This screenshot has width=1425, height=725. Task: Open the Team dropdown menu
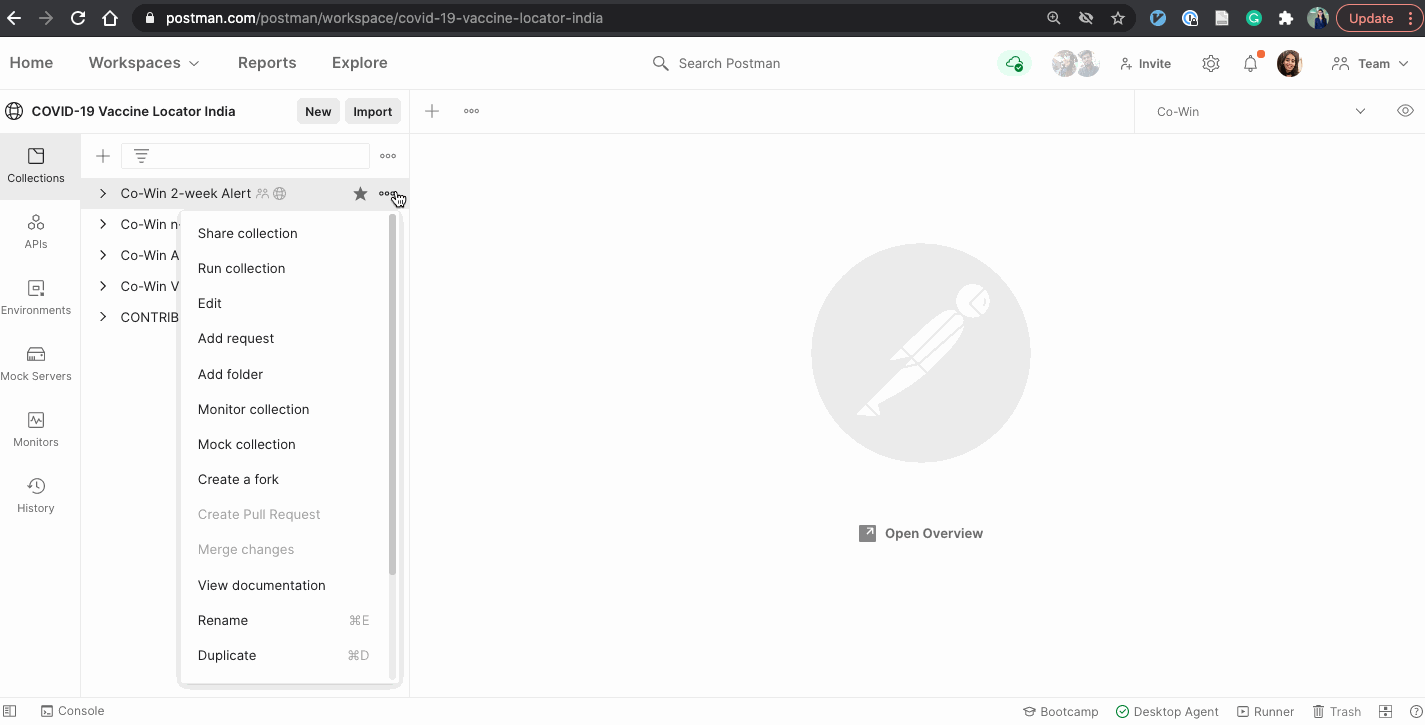1369,63
